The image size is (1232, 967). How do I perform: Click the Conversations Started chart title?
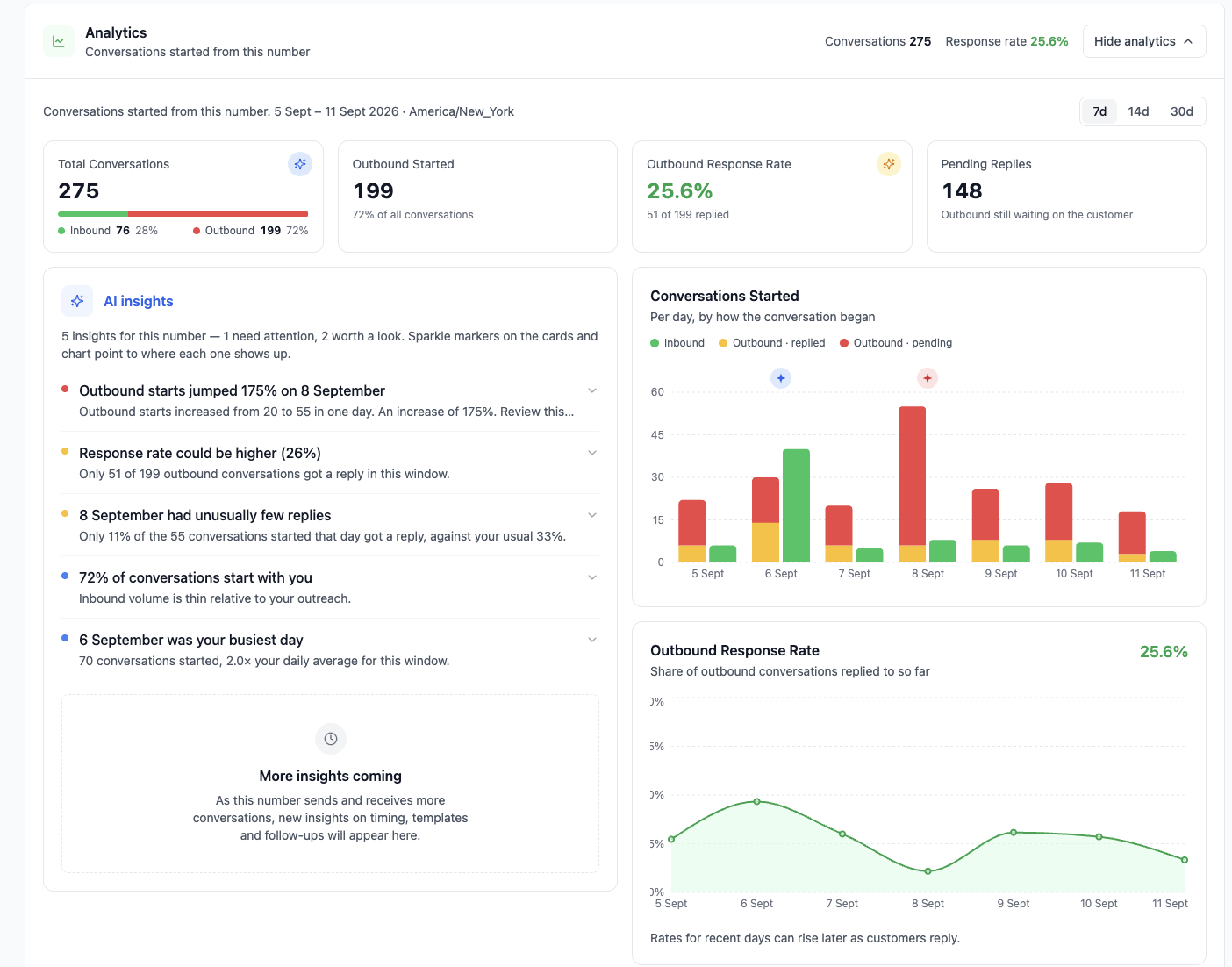(725, 296)
